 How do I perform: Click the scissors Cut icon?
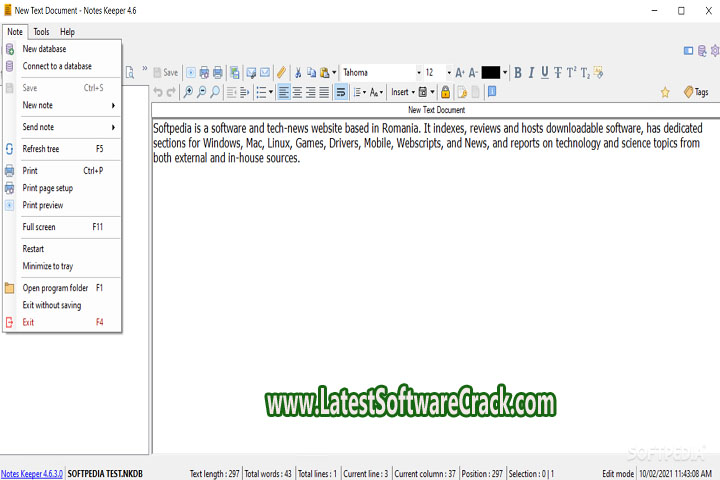(298, 72)
